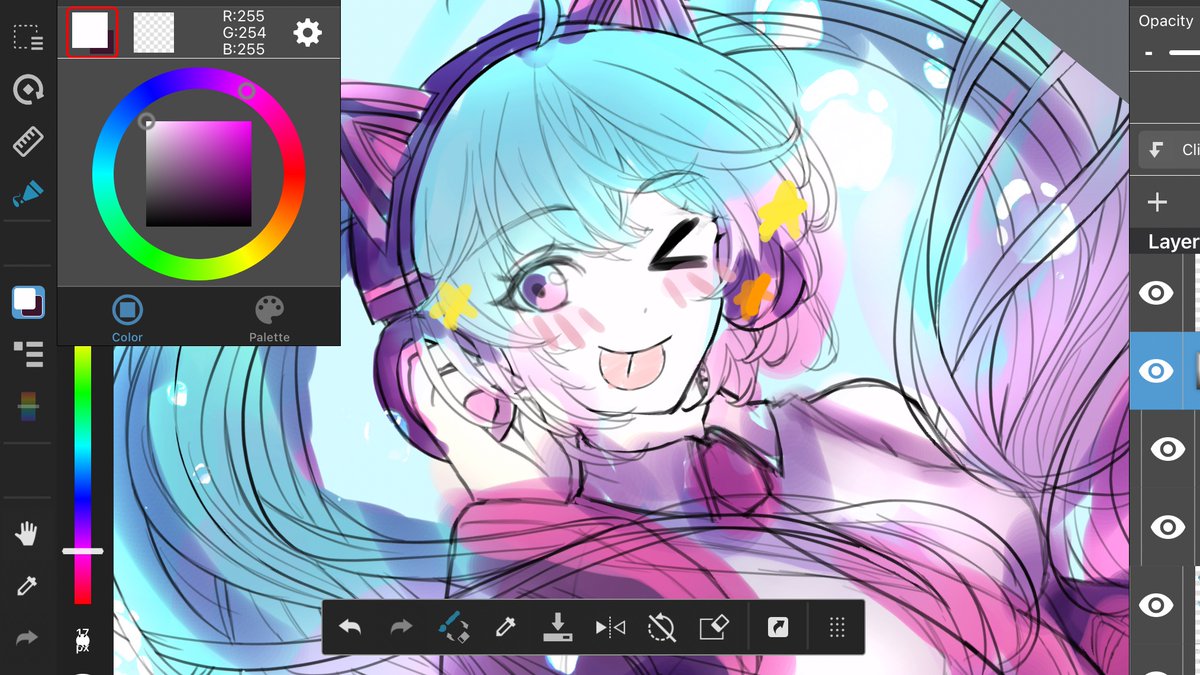This screenshot has height=675, width=1200.
Task: Open the external share arrow icon
Action: click(x=777, y=627)
